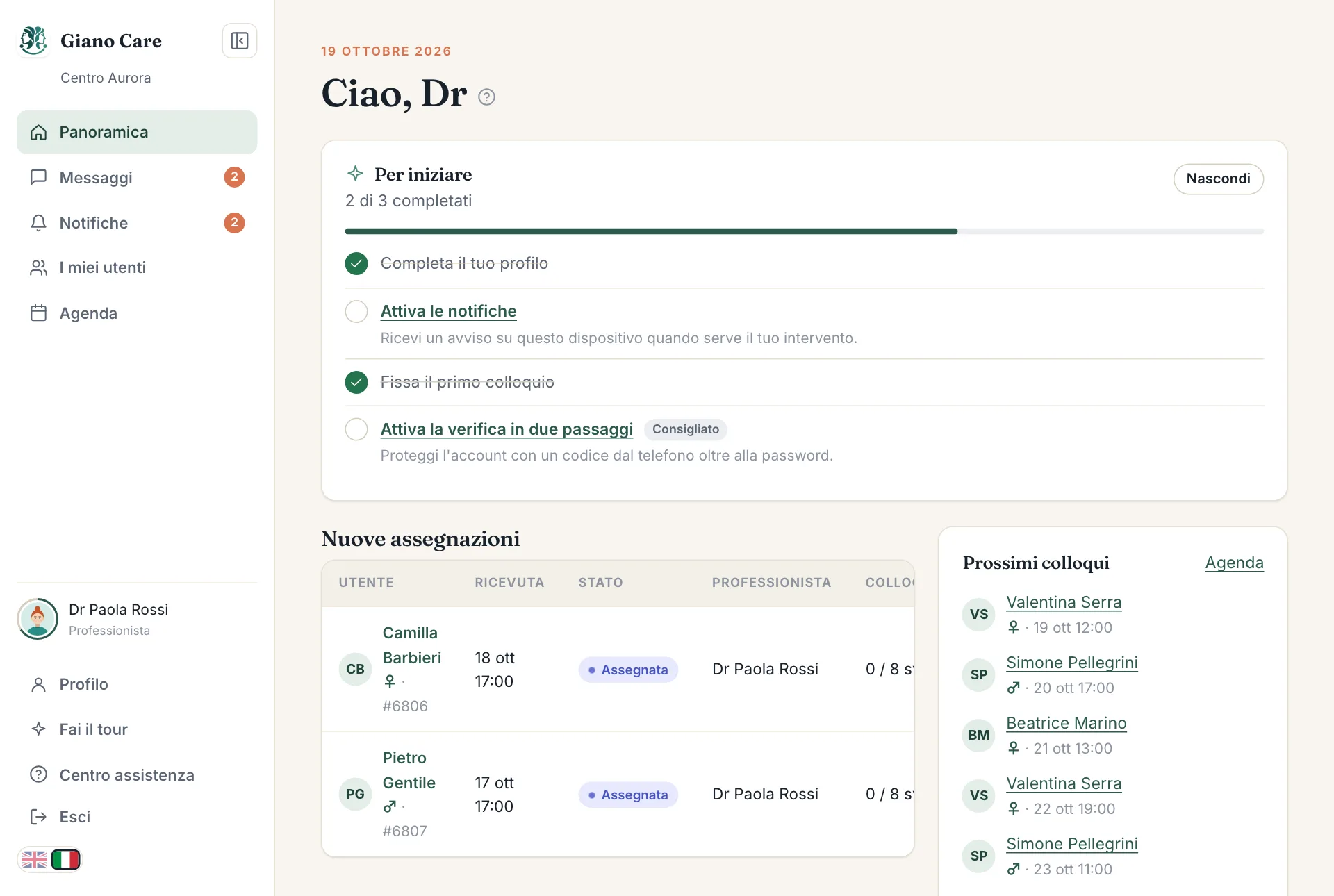1334x896 pixels.
Task: Click VS avatar for 19 ott 12:00 appointment
Action: tap(978, 614)
